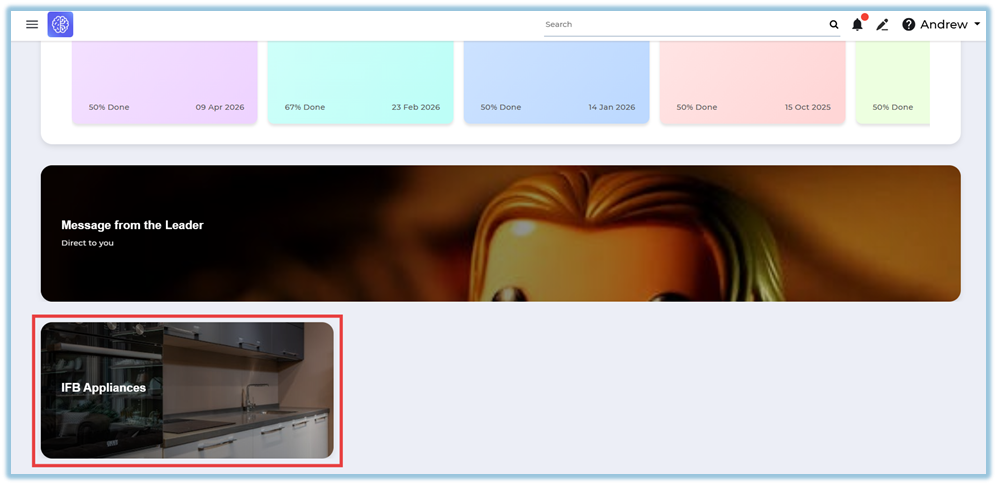Open the hamburger navigation menu
Screen dimensions: 997x485
(32, 24)
